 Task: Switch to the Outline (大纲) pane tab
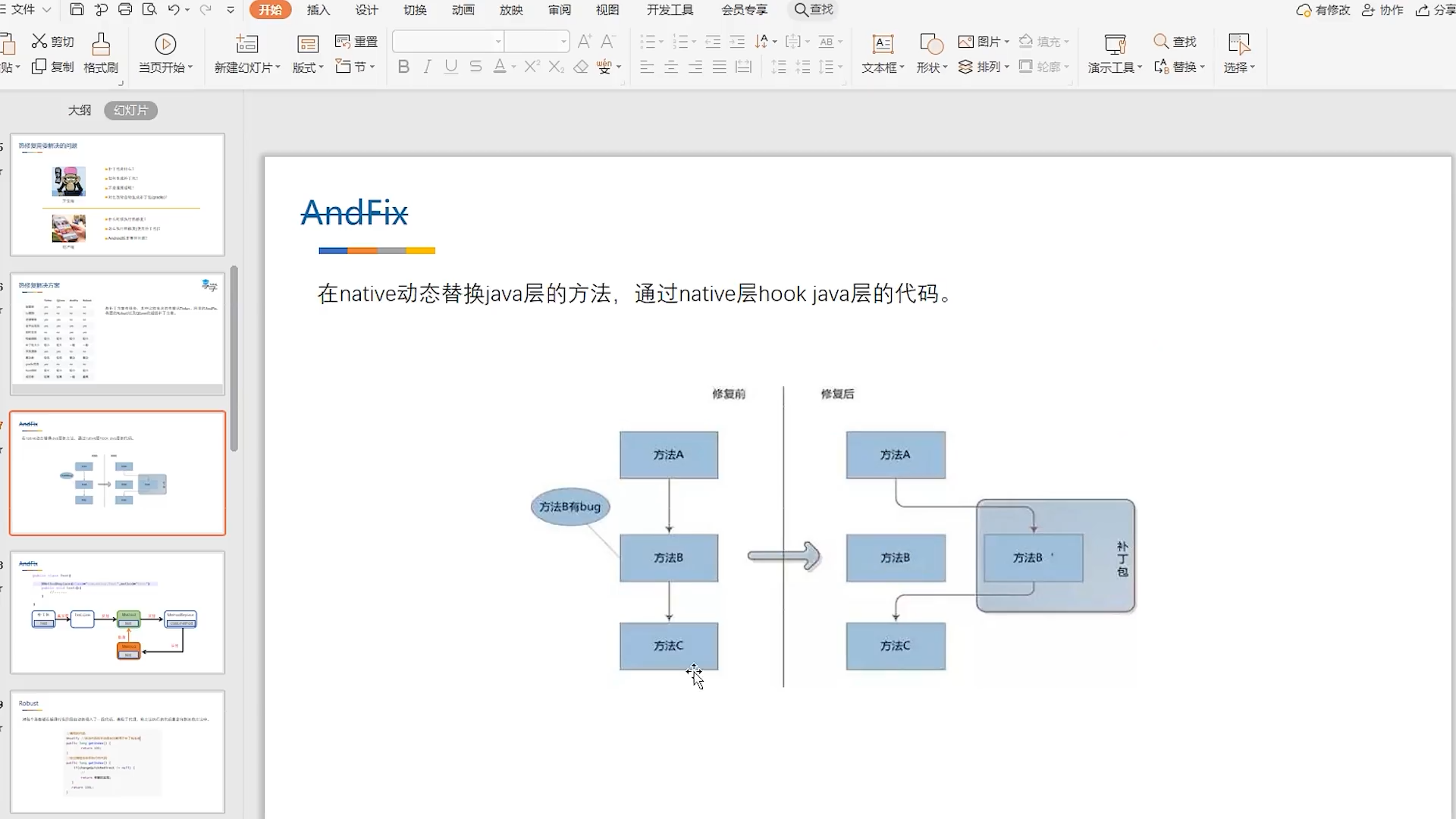(80, 110)
